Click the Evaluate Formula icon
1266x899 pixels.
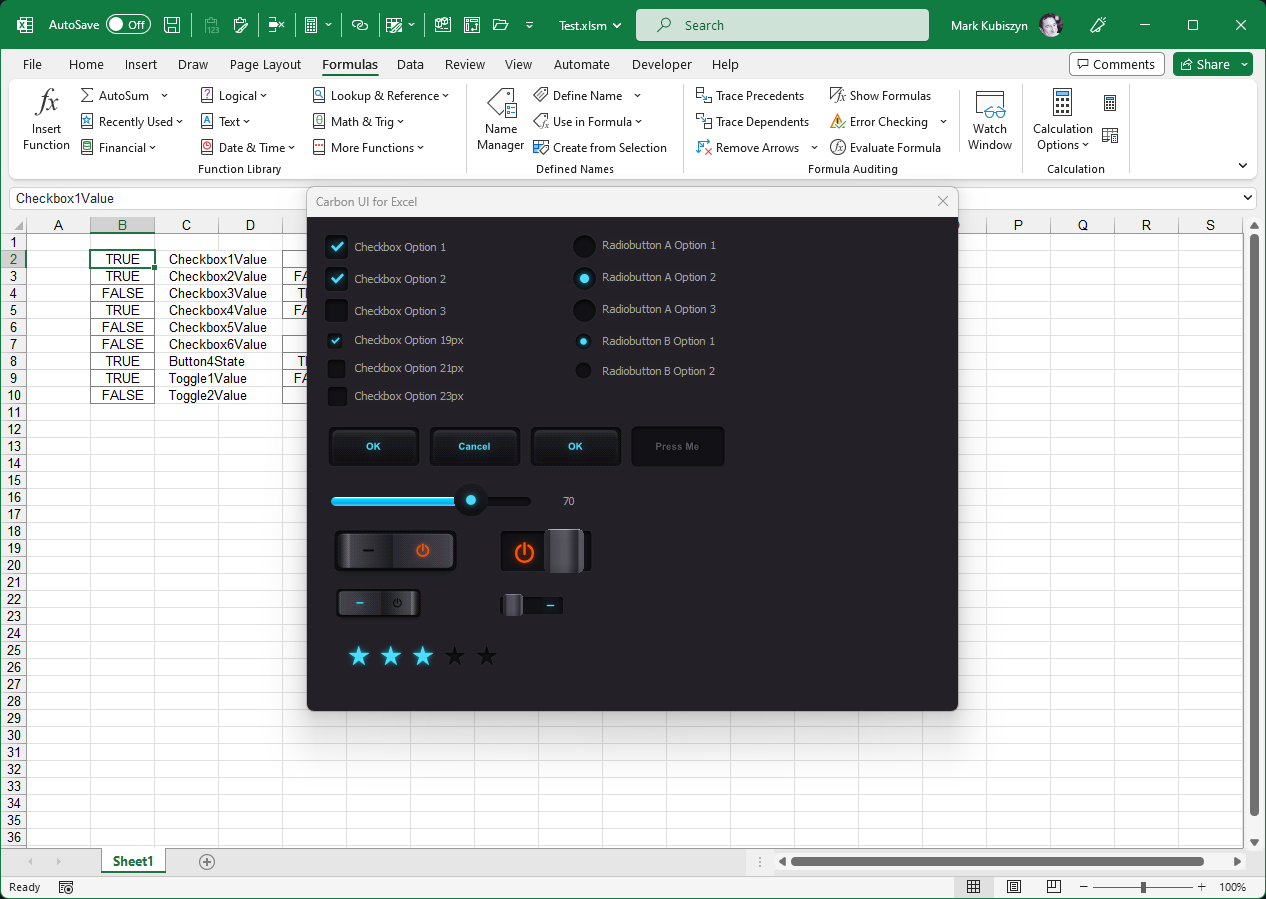click(838, 148)
